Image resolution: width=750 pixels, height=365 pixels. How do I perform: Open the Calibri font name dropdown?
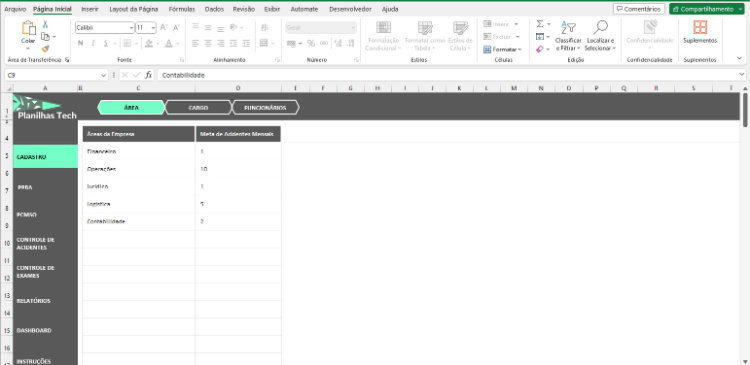[131, 28]
